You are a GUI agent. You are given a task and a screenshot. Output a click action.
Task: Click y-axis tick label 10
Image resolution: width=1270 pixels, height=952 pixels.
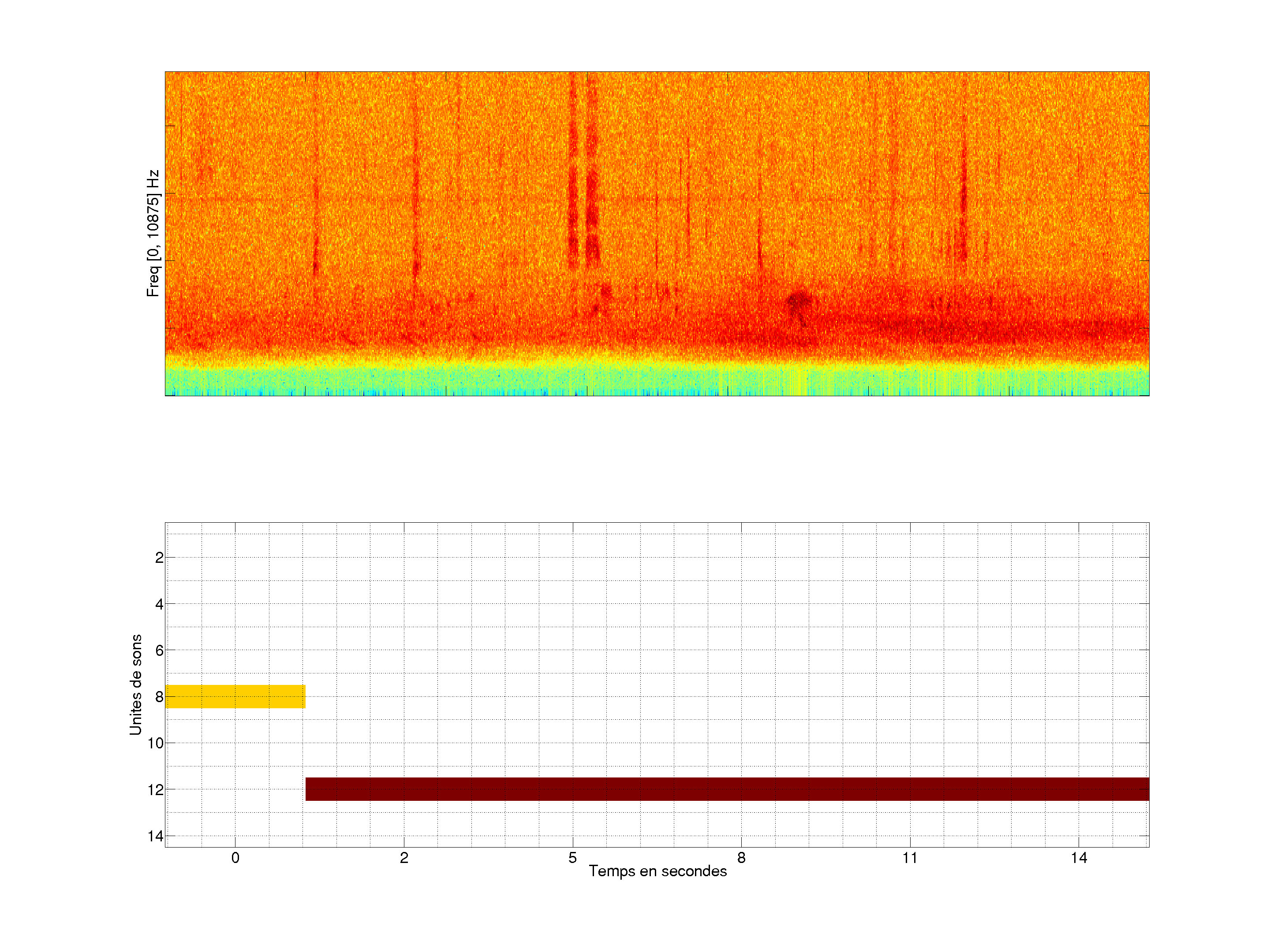click(x=155, y=744)
